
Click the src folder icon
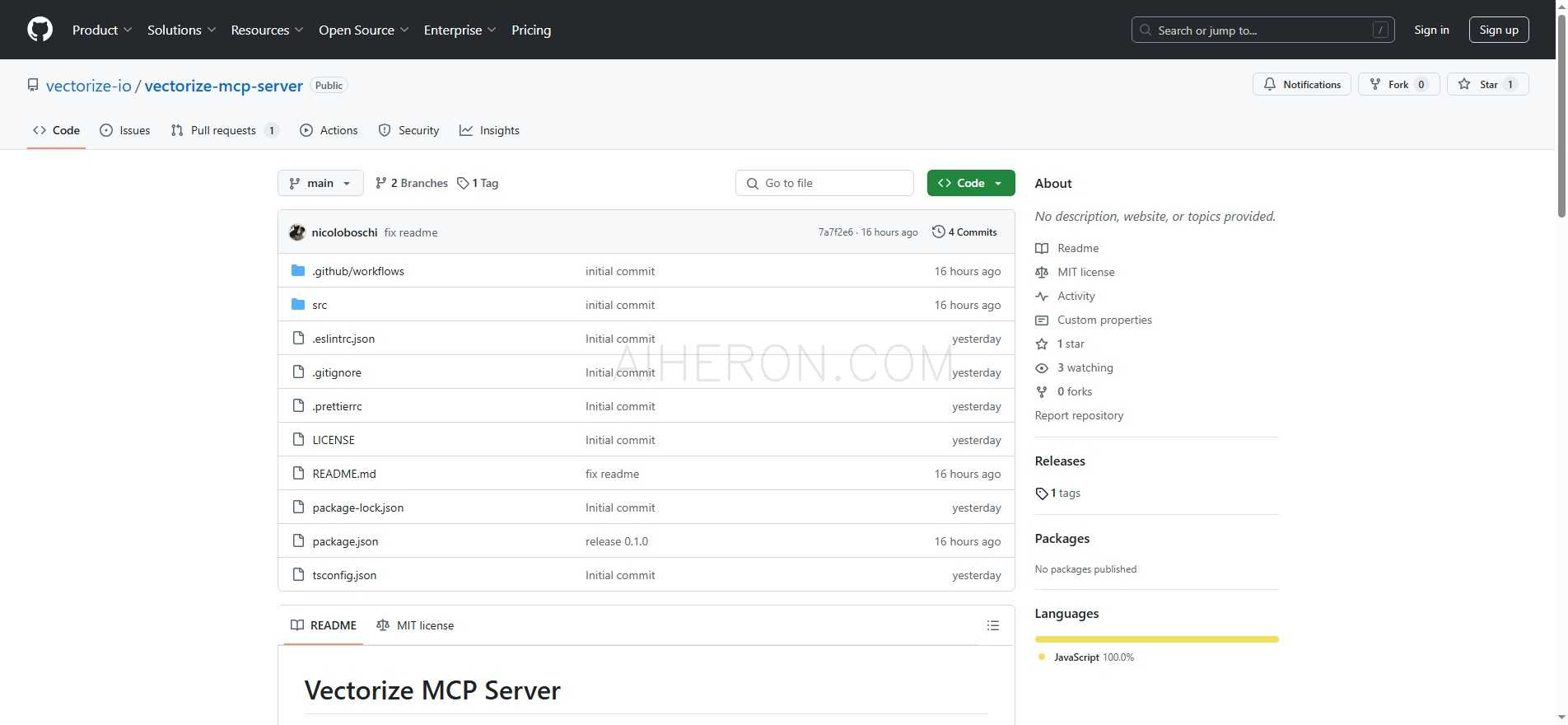point(298,305)
